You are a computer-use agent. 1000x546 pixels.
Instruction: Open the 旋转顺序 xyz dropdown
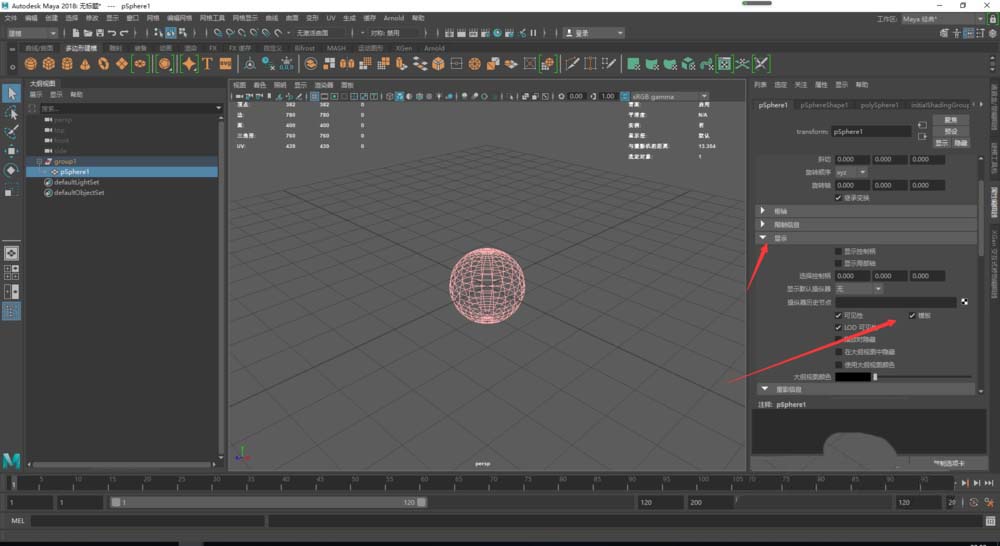(851, 172)
